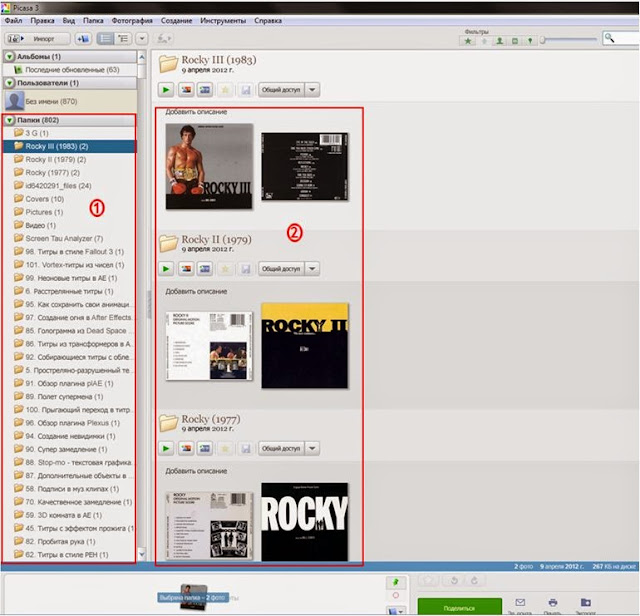
Task: Open the Правка menu
Action: tap(42, 20)
